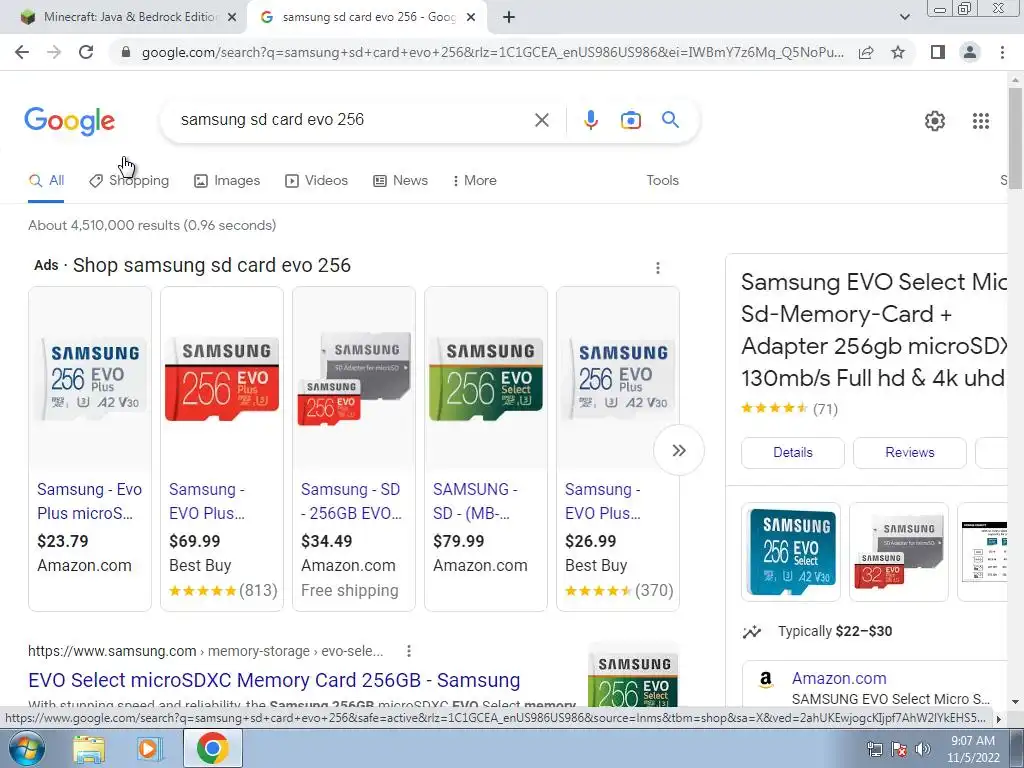1024x768 pixels.
Task: Close the Minecraft tab
Action: point(232,18)
